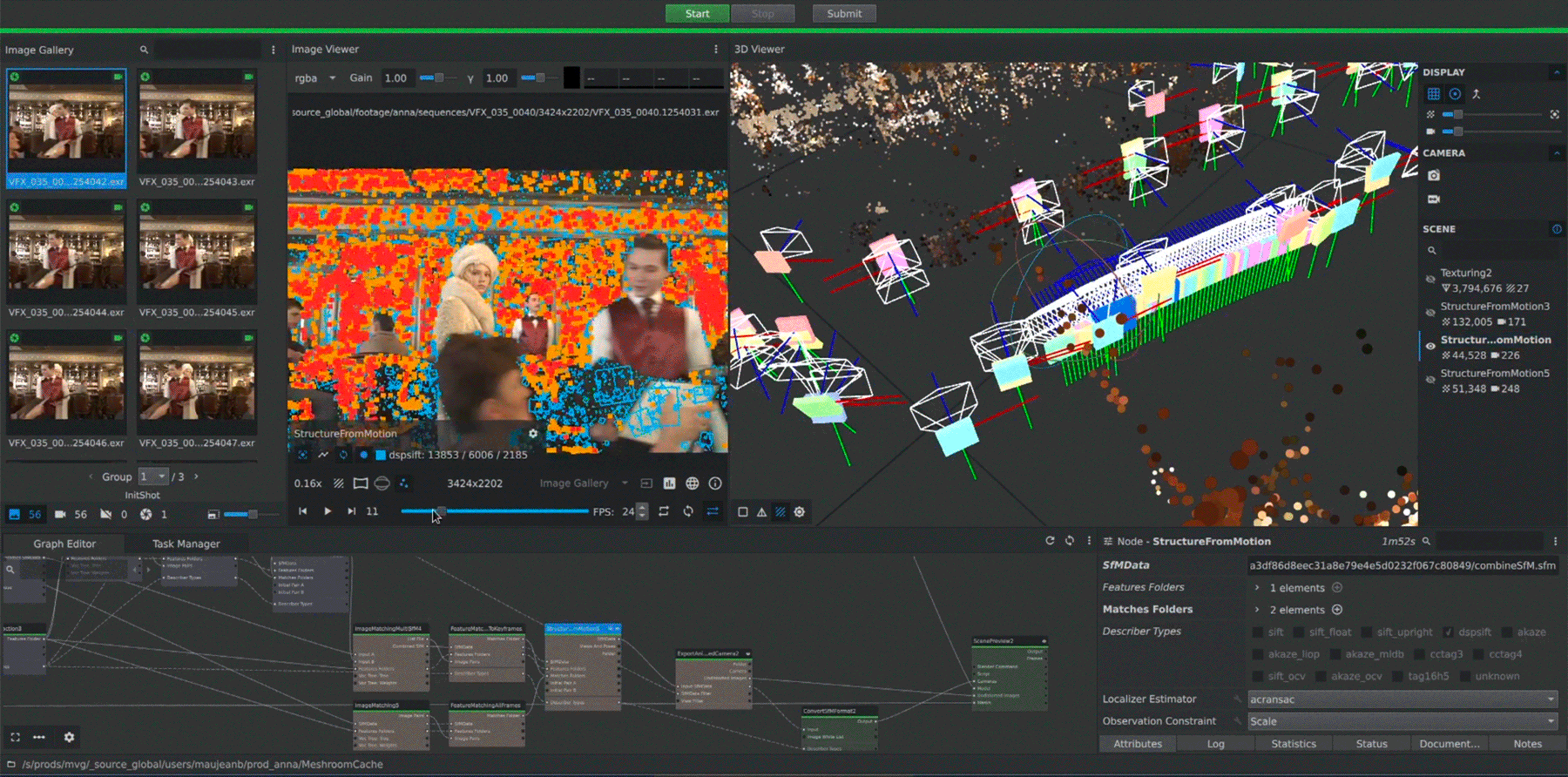Open the Statistics tab of the node

click(1293, 744)
